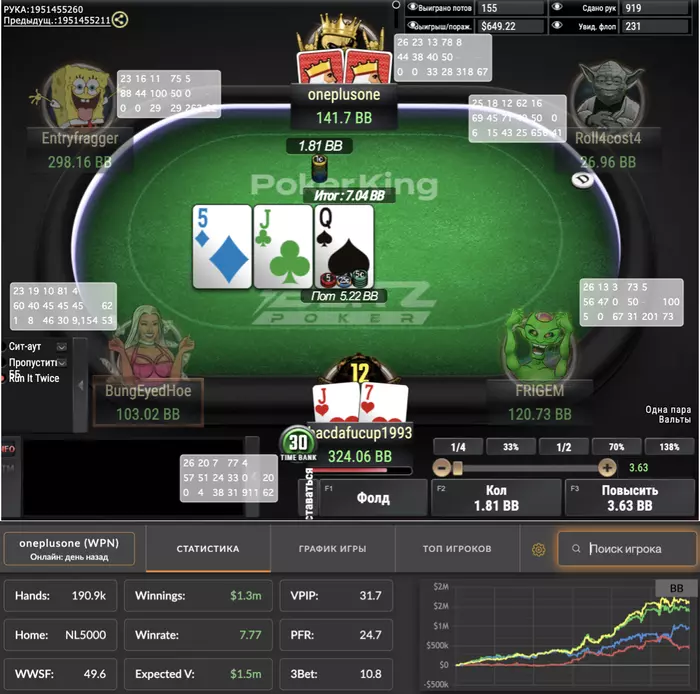Click the Фолд button
The height and width of the screenshot is (694, 700).
[x=373, y=498]
